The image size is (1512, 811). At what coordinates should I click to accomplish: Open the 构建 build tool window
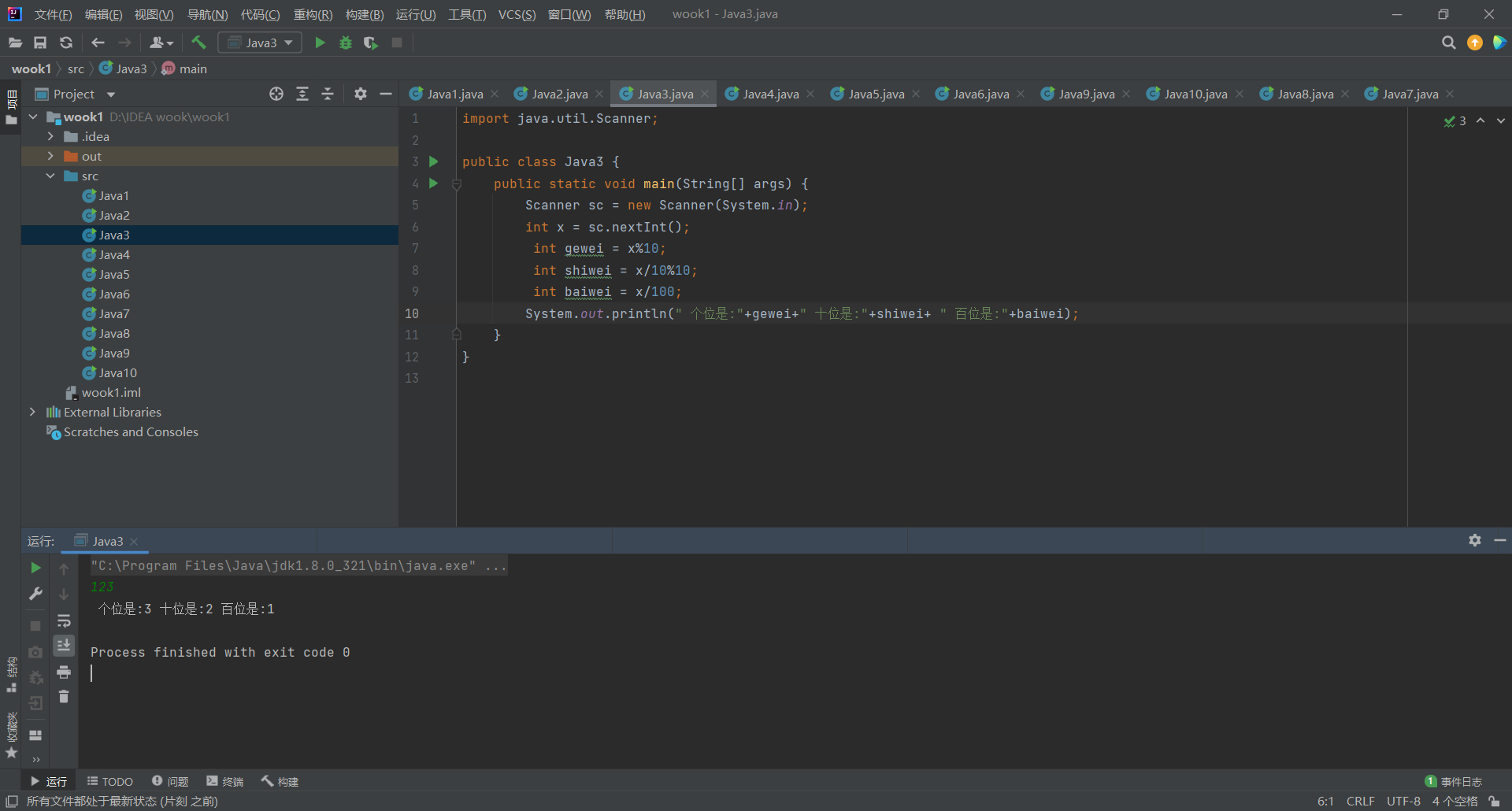click(x=280, y=781)
